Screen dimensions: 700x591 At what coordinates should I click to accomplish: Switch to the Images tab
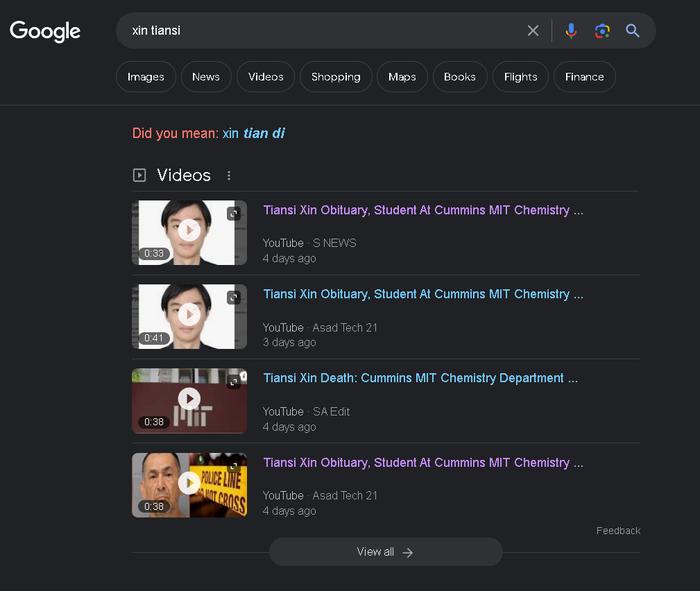click(x=146, y=77)
